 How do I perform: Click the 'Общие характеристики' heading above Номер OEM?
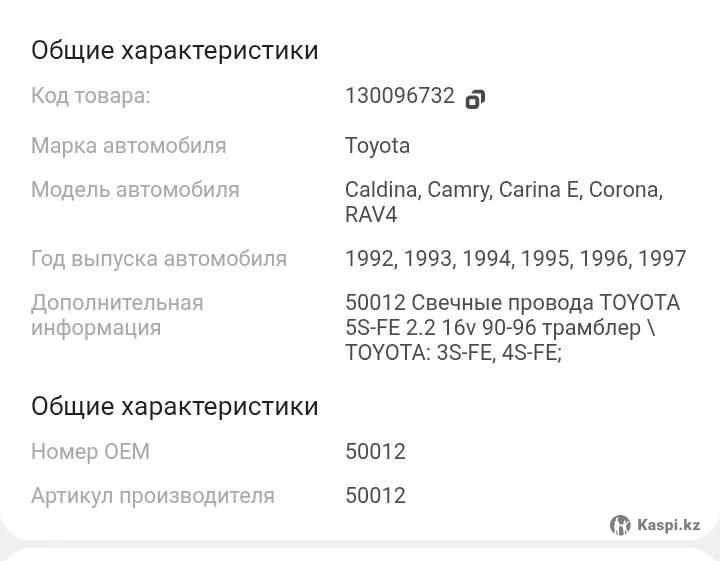coord(174,407)
